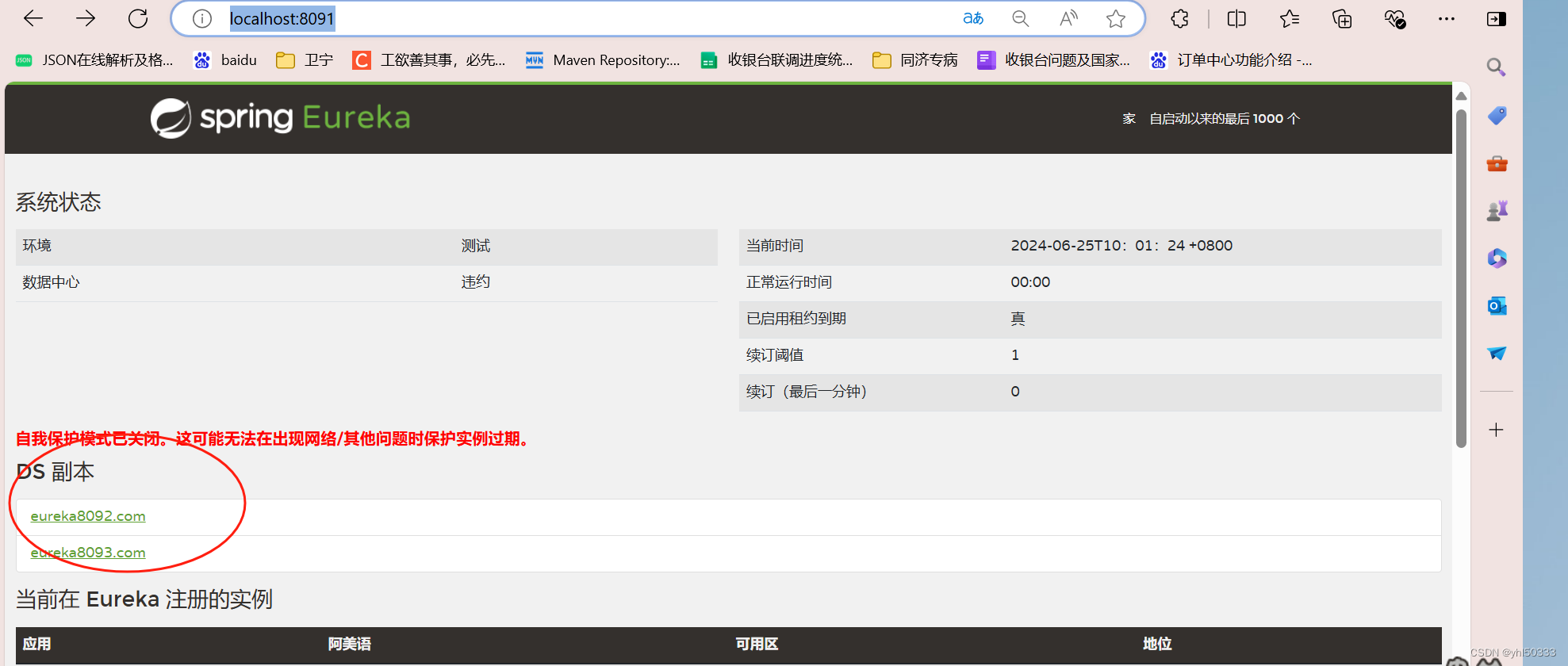This screenshot has height=666, width=1568.
Task: Select the 续订（最后一分钟）row label
Action: pyautogui.click(x=807, y=392)
